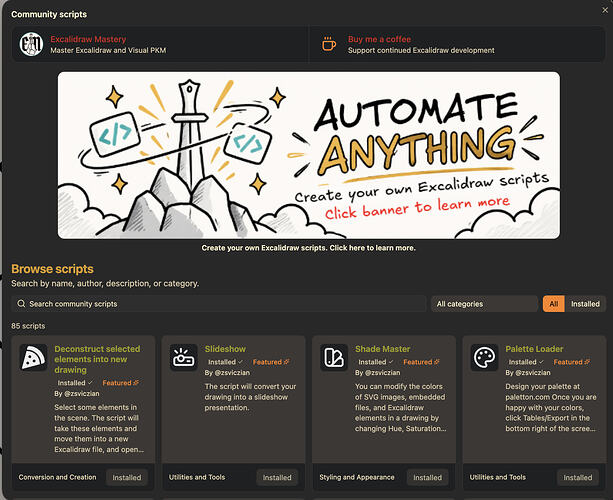
Task: Close the Community scripts dialog
Action: 605,10
